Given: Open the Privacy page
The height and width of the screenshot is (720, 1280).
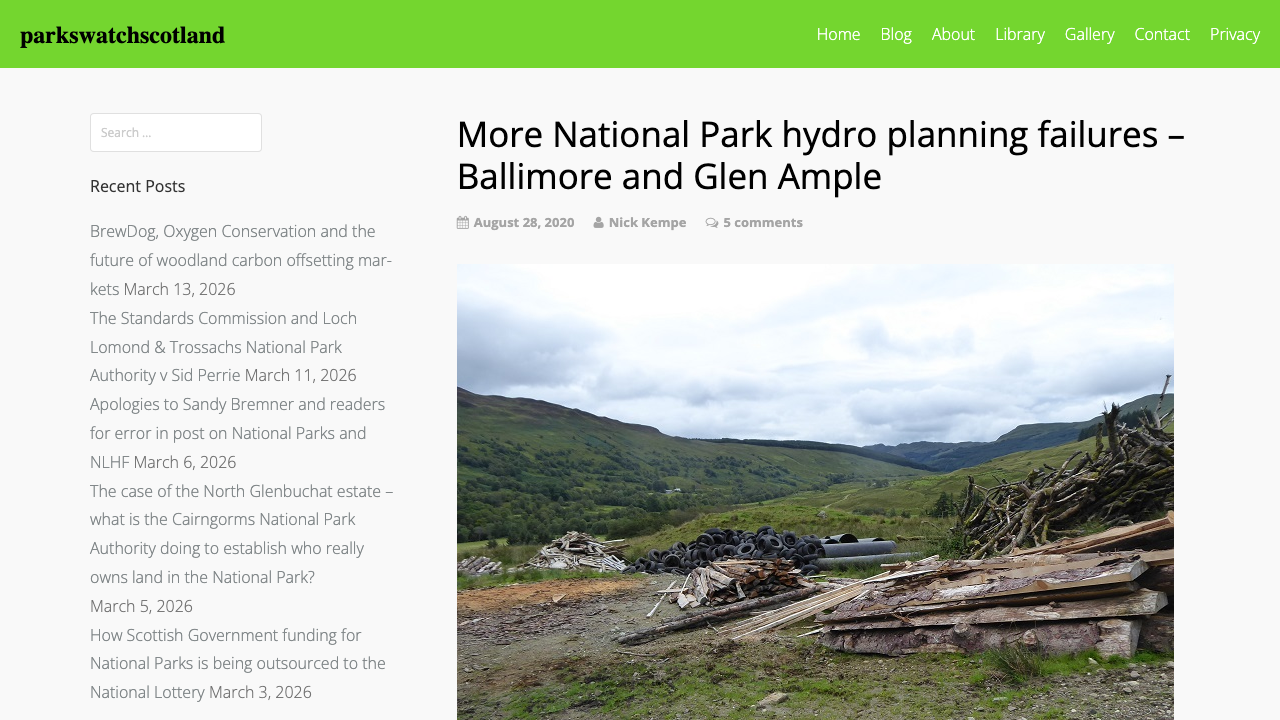Looking at the screenshot, I should pos(1235,33).
